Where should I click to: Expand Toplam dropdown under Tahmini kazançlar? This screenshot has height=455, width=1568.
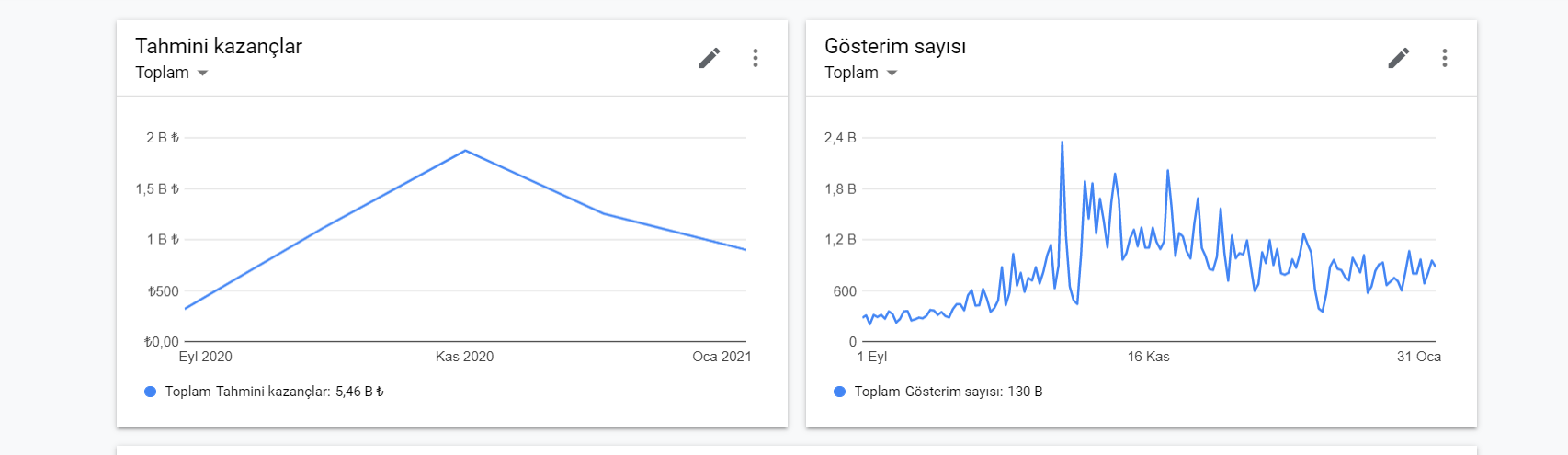point(172,73)
